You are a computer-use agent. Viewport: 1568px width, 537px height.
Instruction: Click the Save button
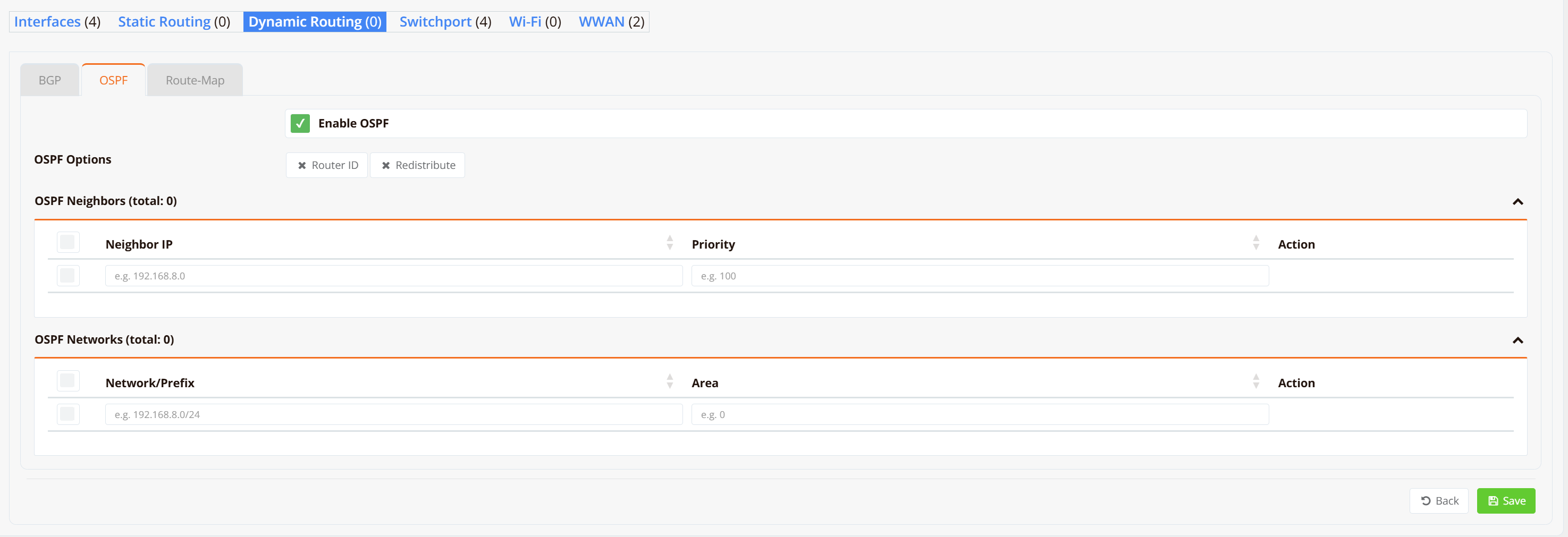pyautogui.click(x=1505, y=501)
